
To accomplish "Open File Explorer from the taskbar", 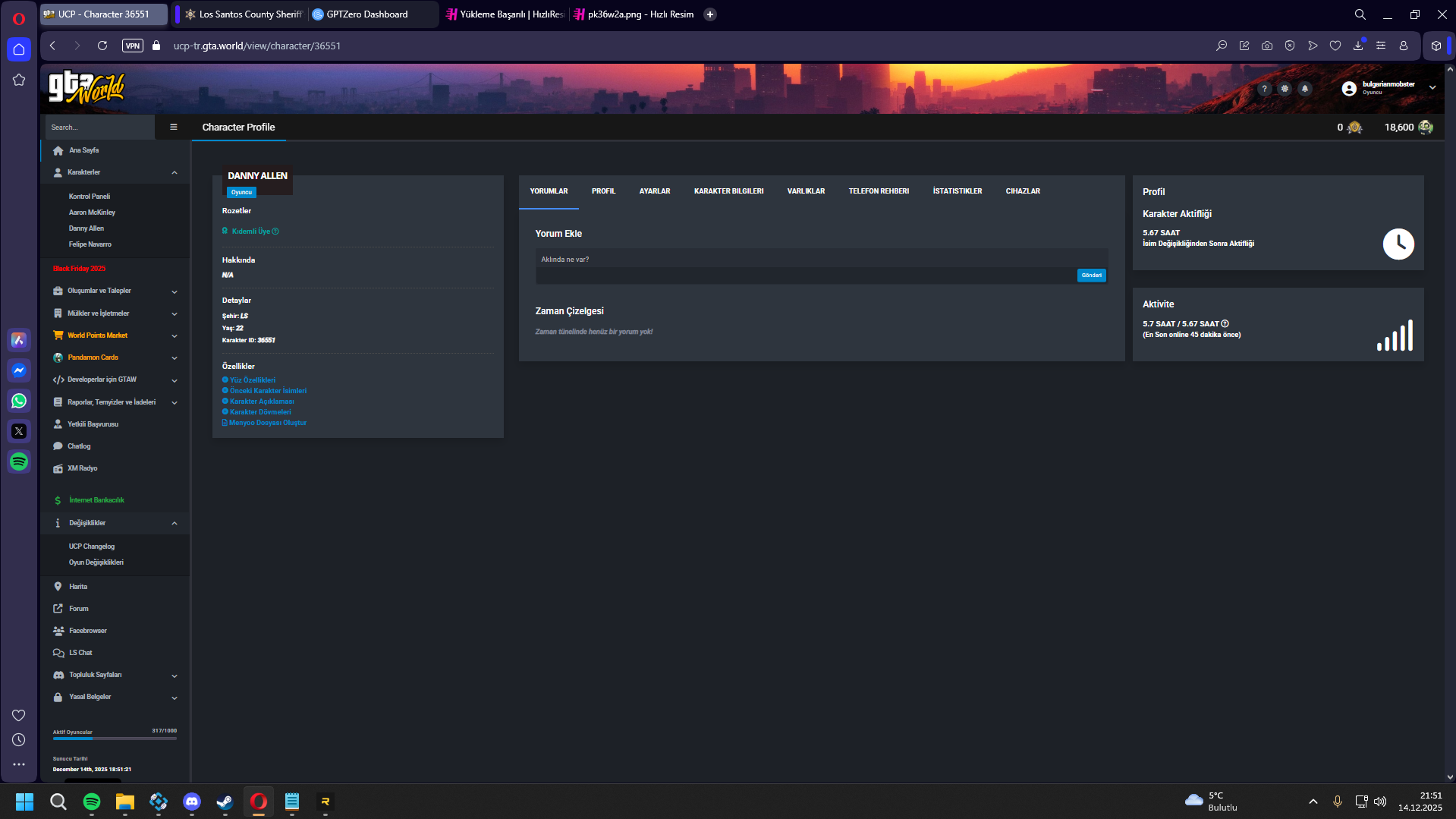I will click(x=125, y=801).
